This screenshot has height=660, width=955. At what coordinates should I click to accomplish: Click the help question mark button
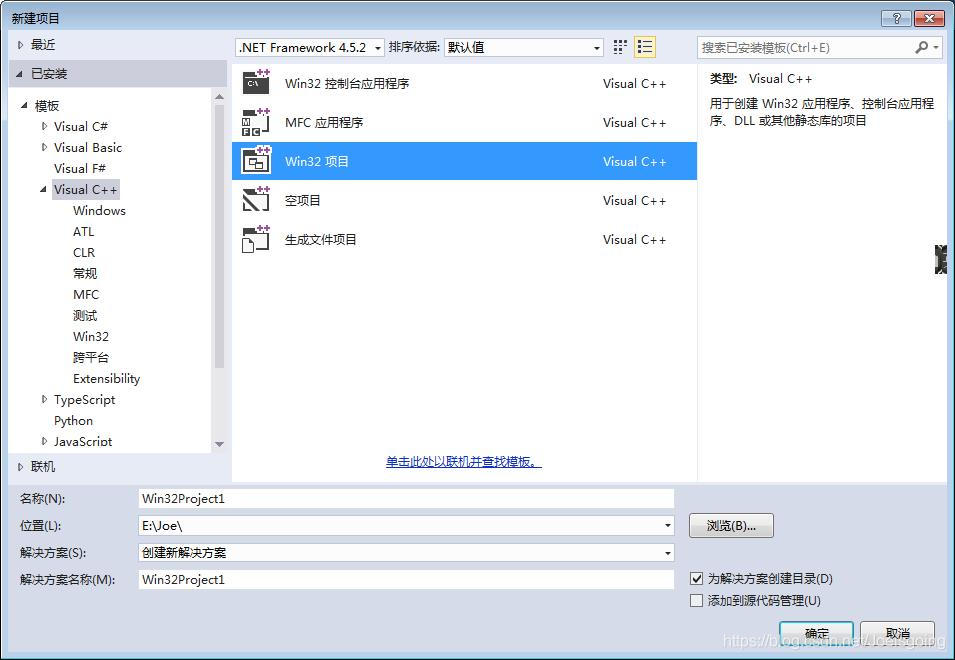pos(897,18)
